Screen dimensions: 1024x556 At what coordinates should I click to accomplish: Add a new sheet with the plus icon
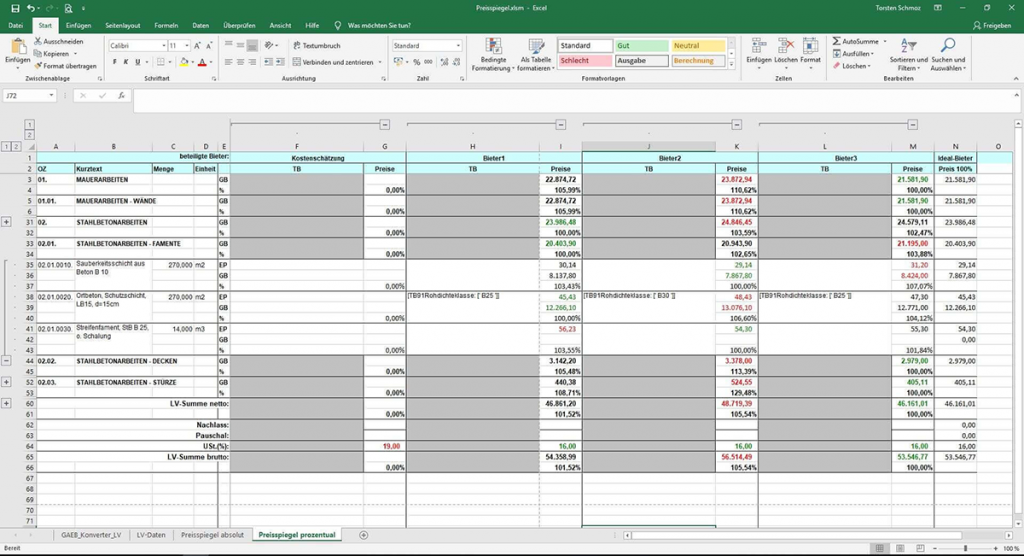pos(364,535)
